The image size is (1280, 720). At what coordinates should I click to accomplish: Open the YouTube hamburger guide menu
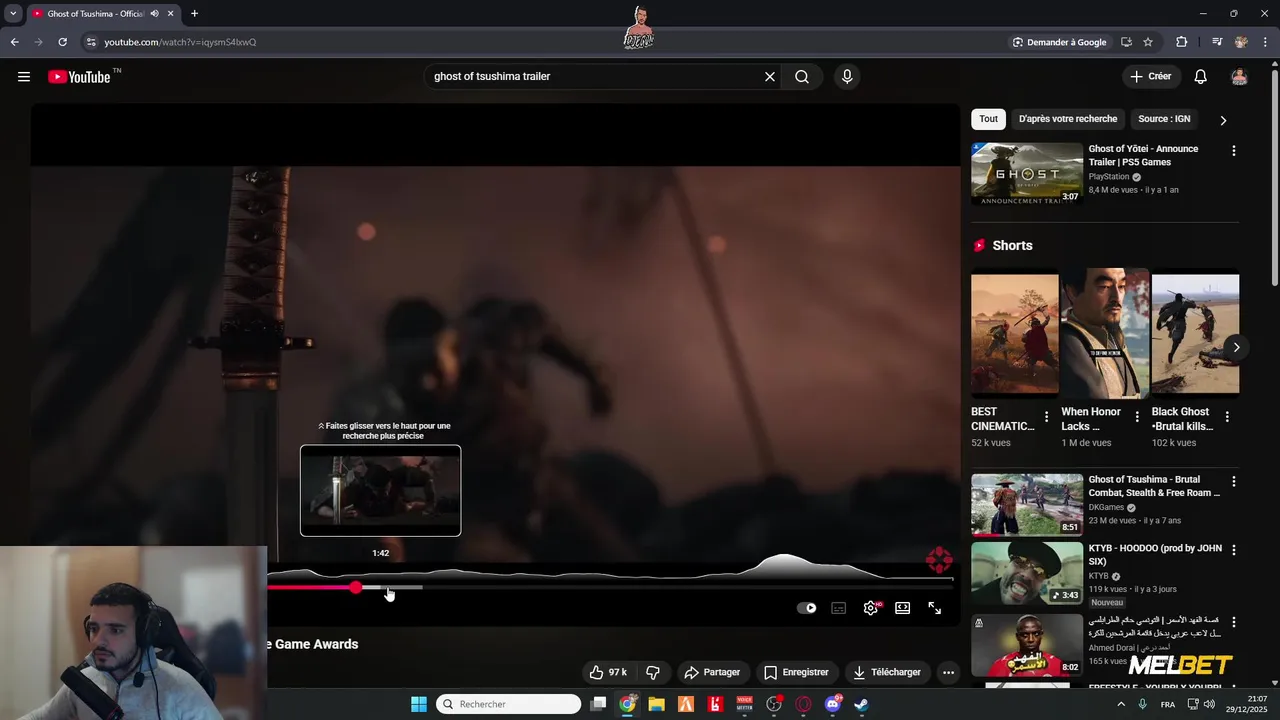(24, 77)
